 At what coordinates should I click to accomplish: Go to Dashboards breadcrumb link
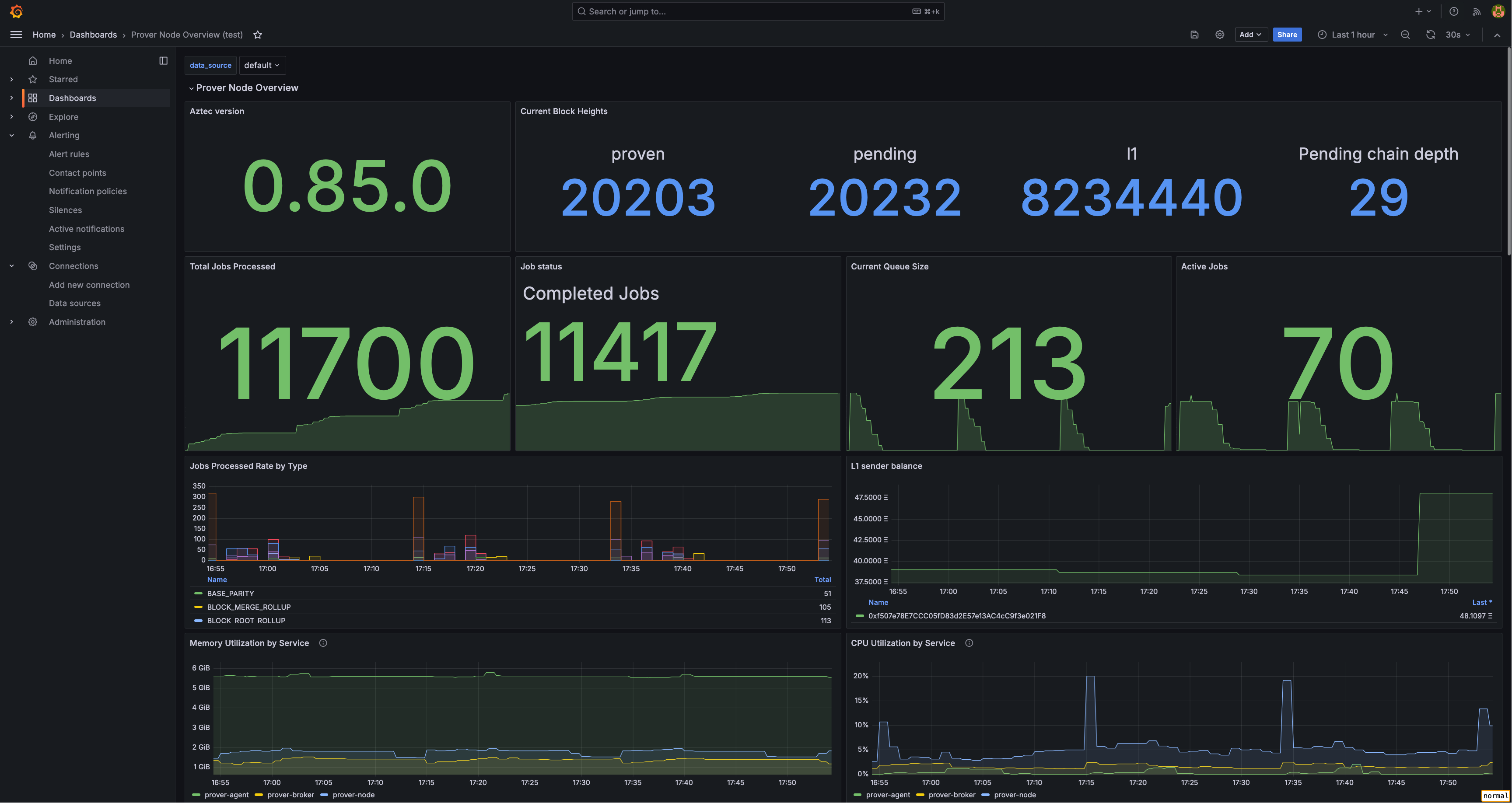[x=93, y=35]
